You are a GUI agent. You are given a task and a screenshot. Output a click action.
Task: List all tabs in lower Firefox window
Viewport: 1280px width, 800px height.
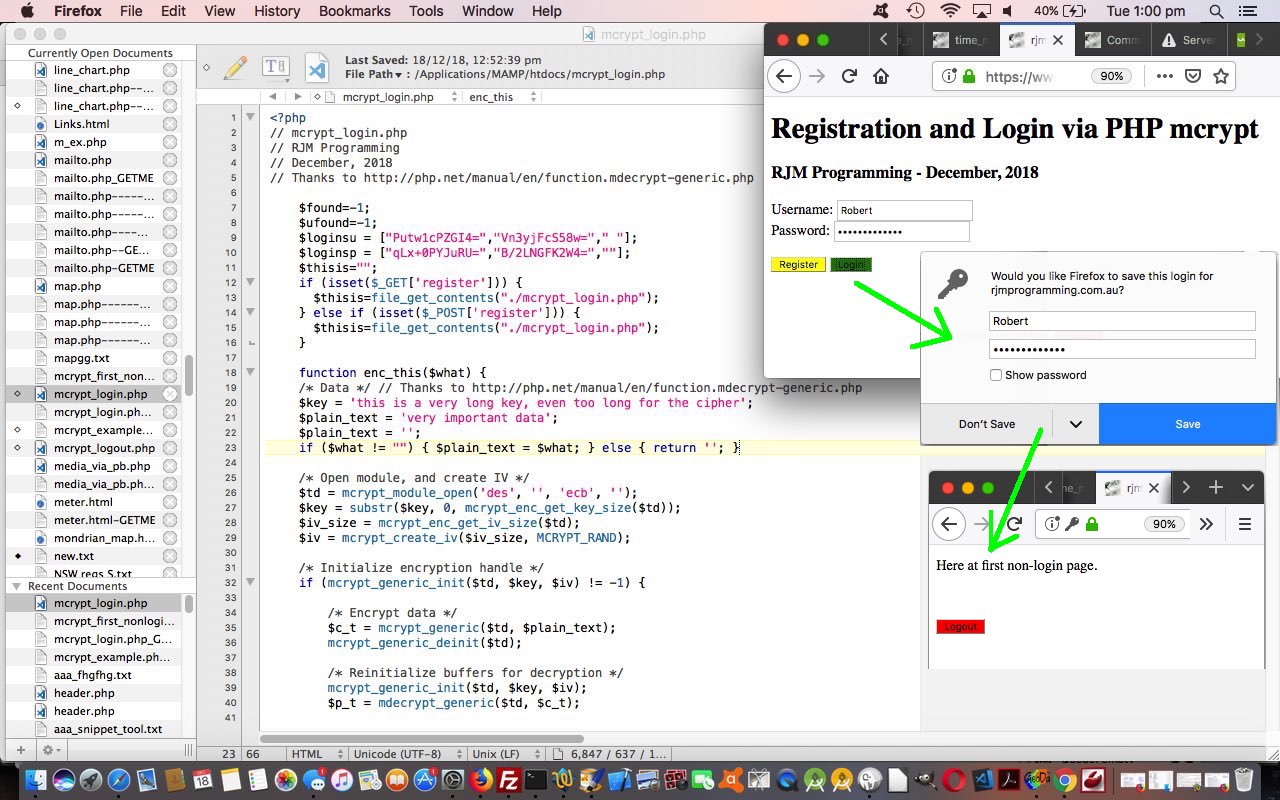click(x=1248, y=487)
